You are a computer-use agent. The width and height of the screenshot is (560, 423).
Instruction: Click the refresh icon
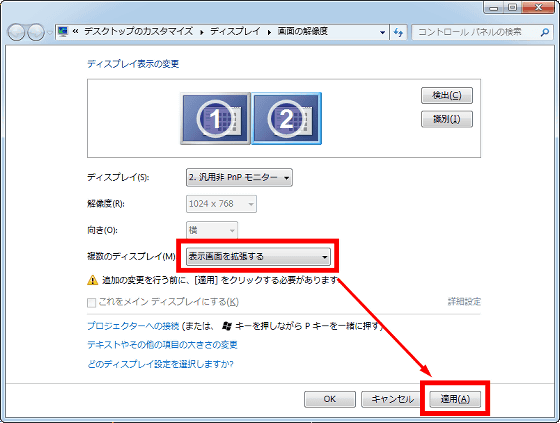(398, 33)
